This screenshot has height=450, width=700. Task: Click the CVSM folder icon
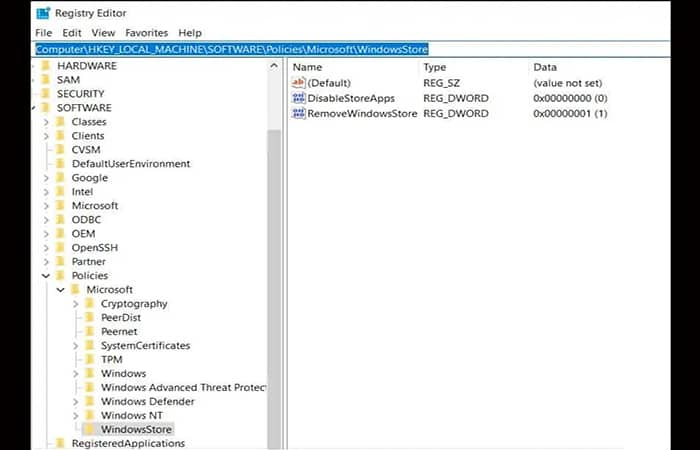pos(60,150)
